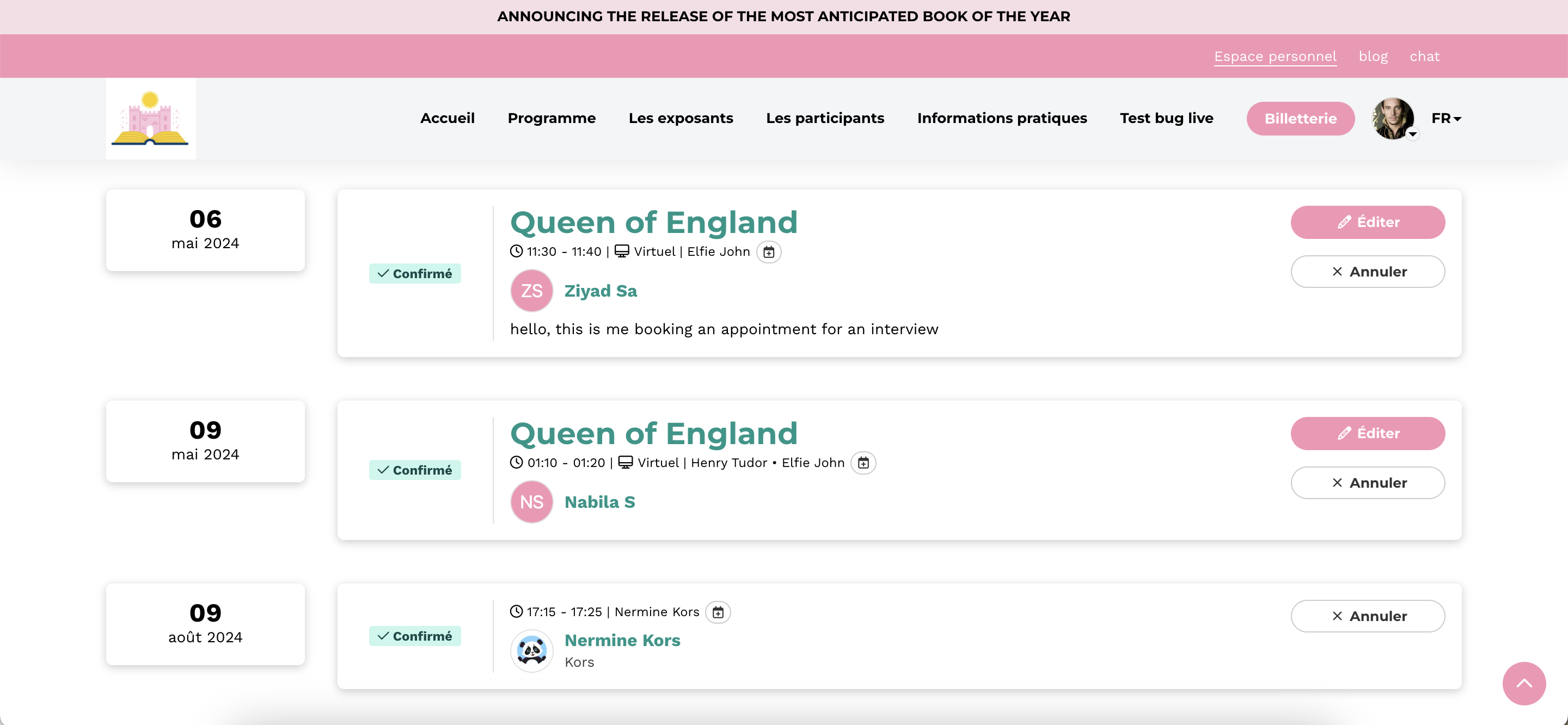Edit the 09 mai Queen of England appointment

tap(1368, 433)
